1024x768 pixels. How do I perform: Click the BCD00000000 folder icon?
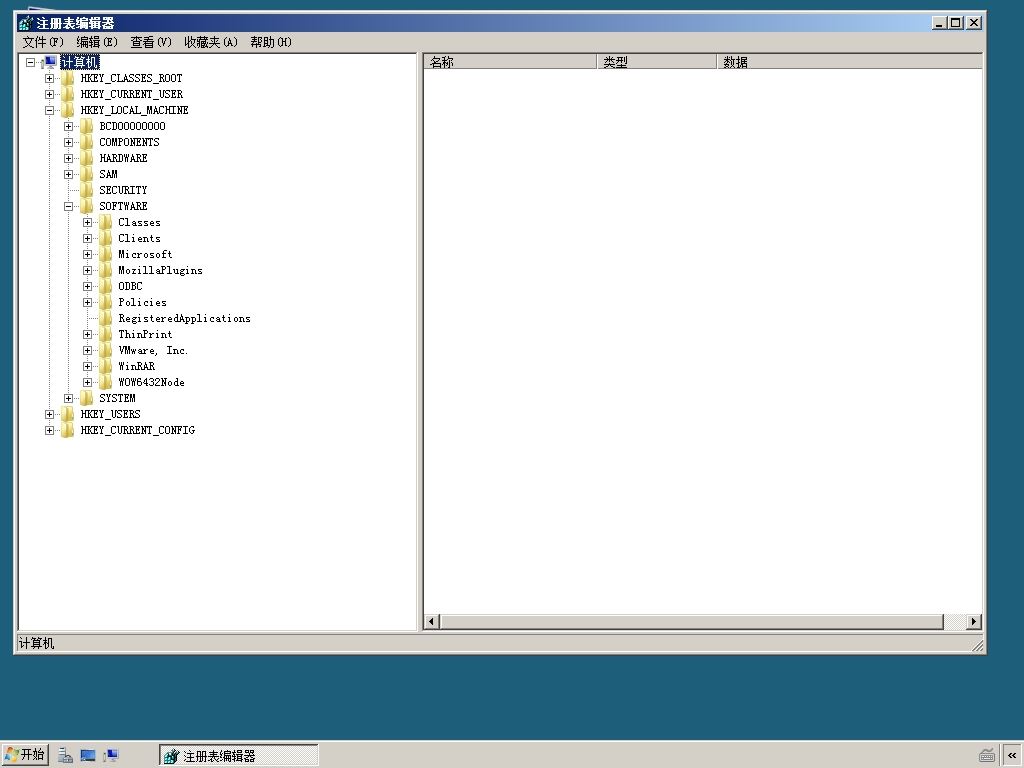tap(86, 126)
